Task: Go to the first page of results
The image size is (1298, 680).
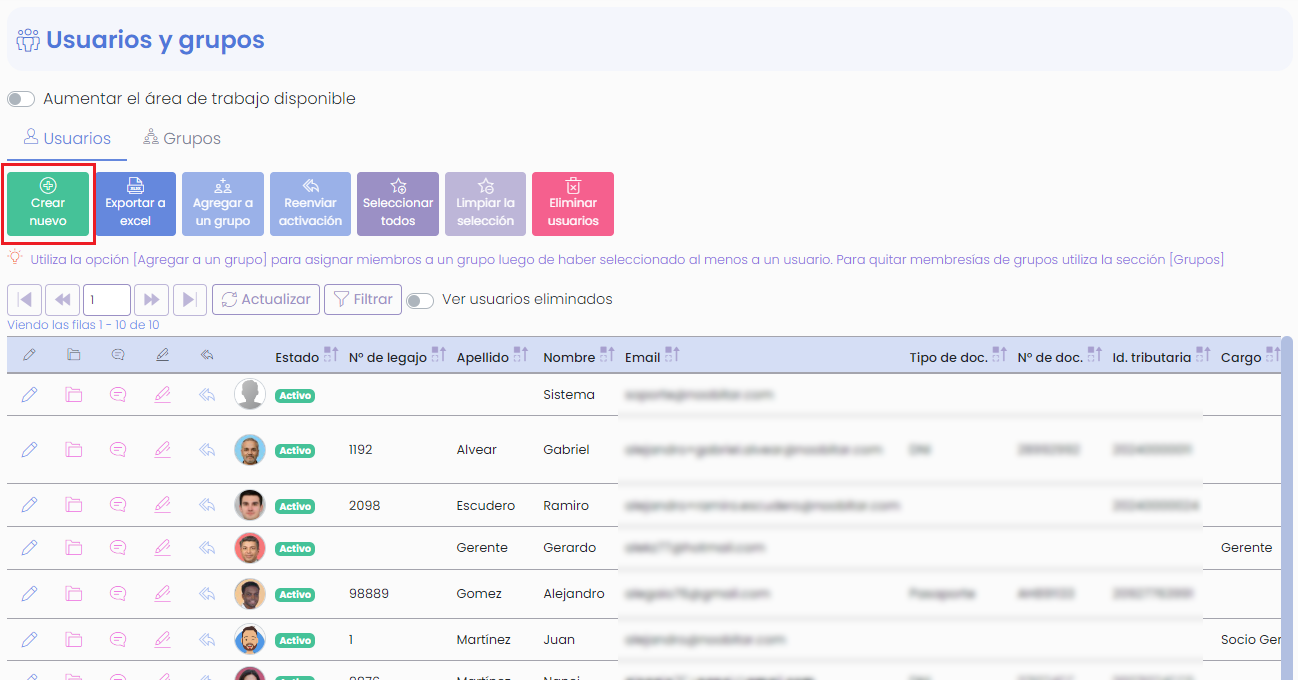Action: click(x=24, y=300)
